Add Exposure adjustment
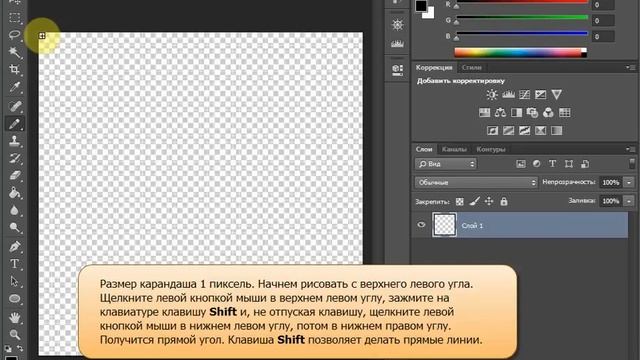The width and height of the screenshot is (640, 360). [540, 95]
